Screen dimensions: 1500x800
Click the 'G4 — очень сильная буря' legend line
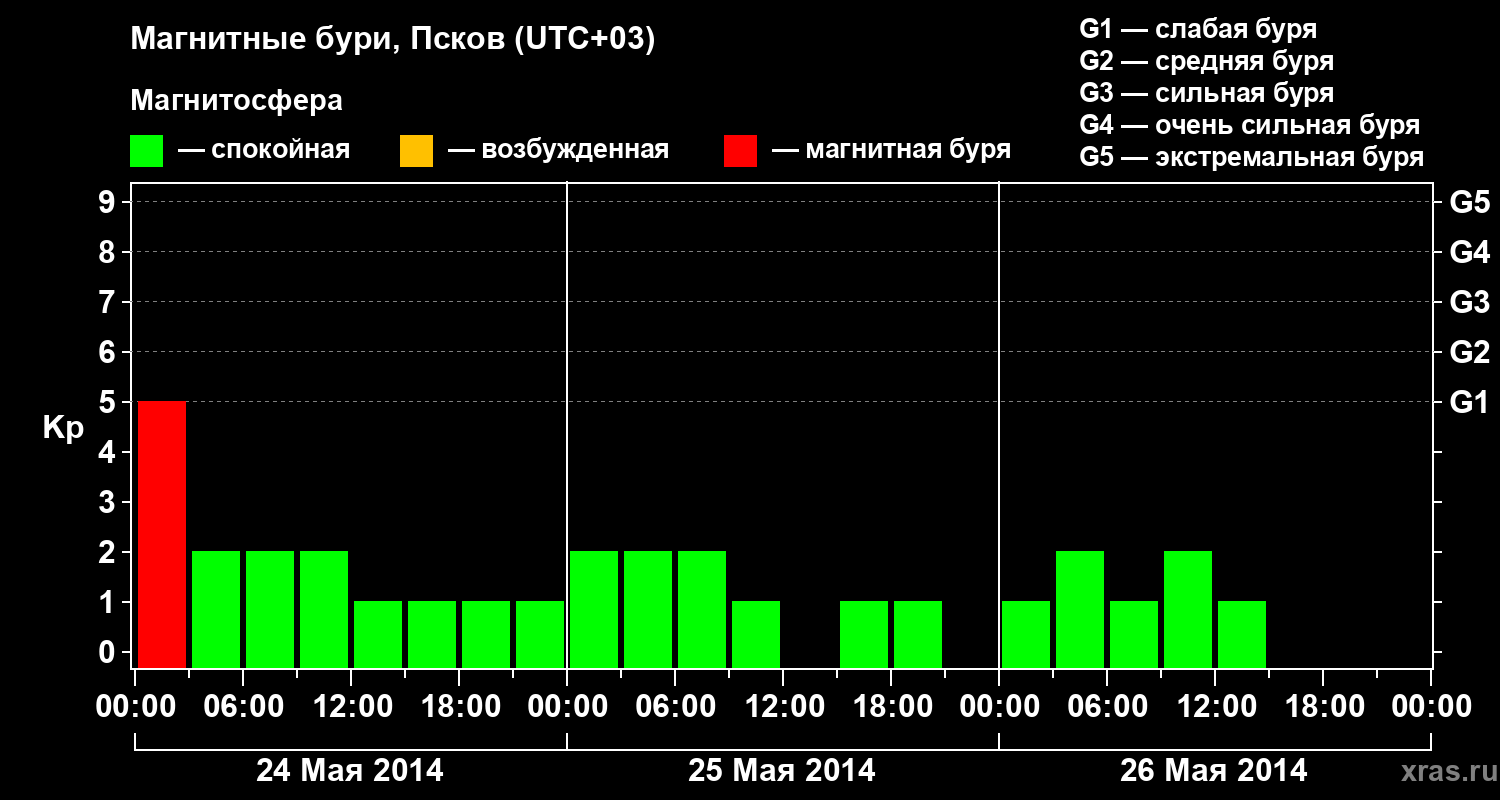(1250, 125)
